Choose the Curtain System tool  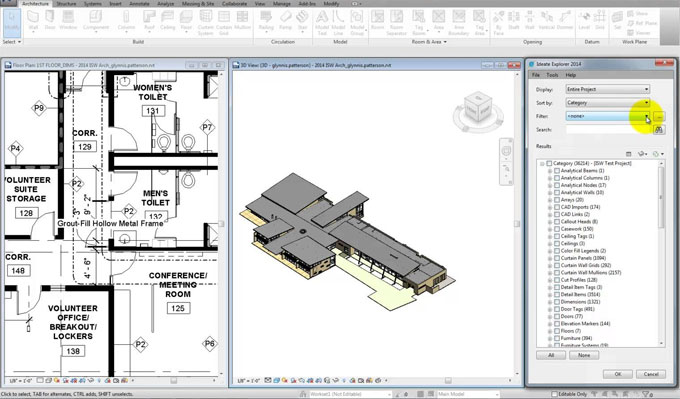coord(206,23)
